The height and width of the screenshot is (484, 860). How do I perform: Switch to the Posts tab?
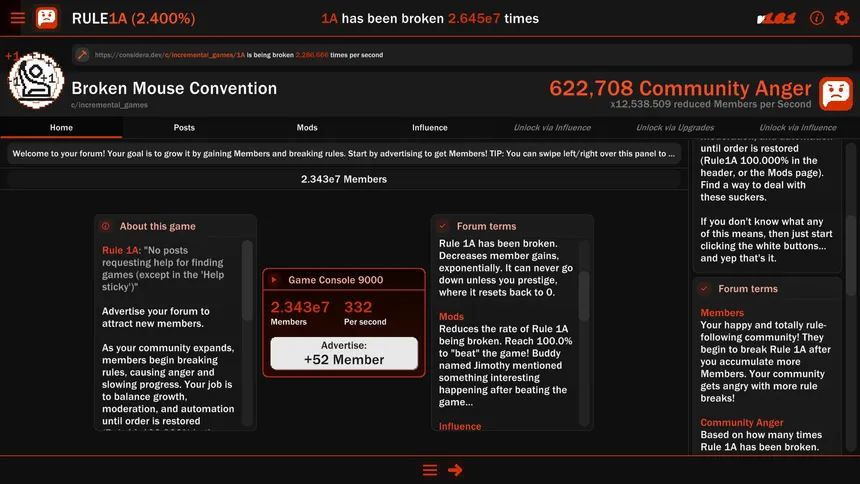[x=184, y=127]
